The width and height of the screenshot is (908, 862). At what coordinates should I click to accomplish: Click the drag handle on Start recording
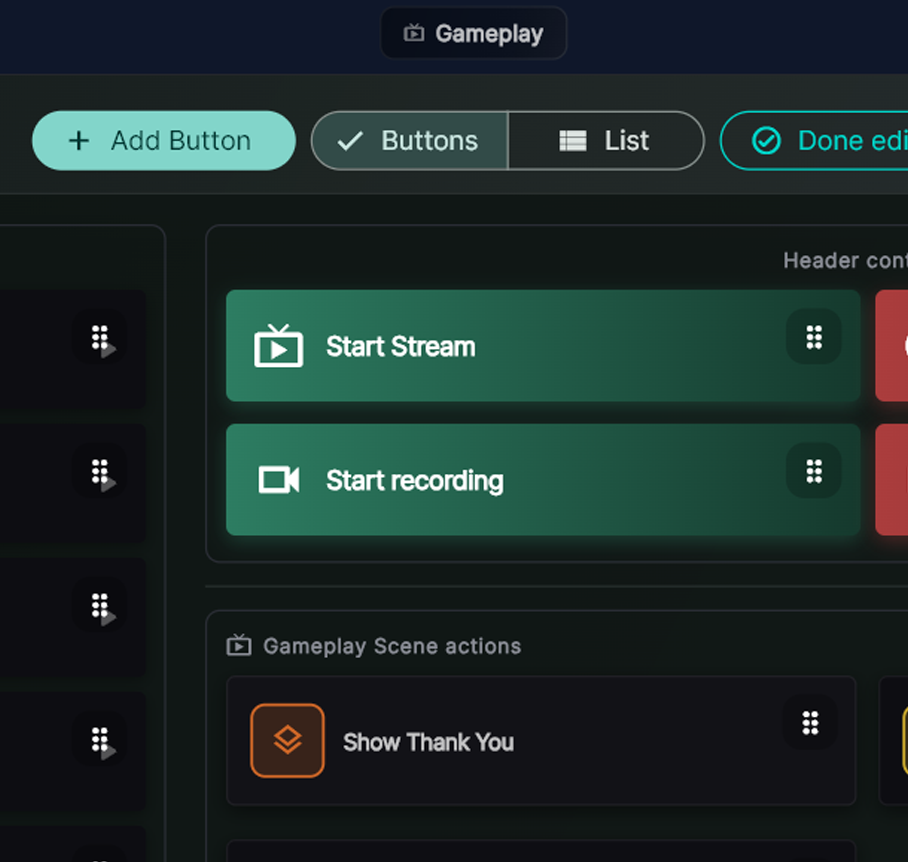tap(813, 471)
